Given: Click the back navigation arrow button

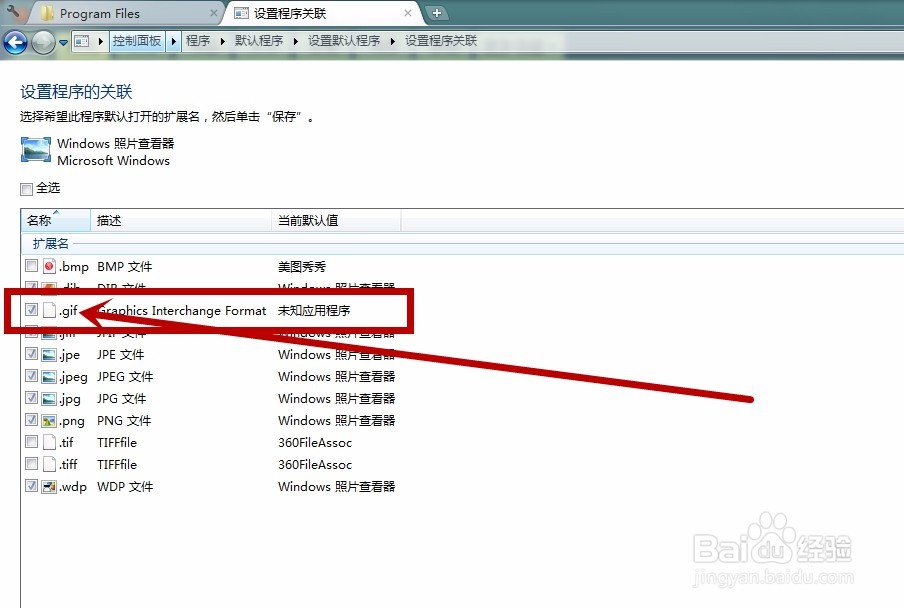Looking at the screenshot, I should coord(14,42).
